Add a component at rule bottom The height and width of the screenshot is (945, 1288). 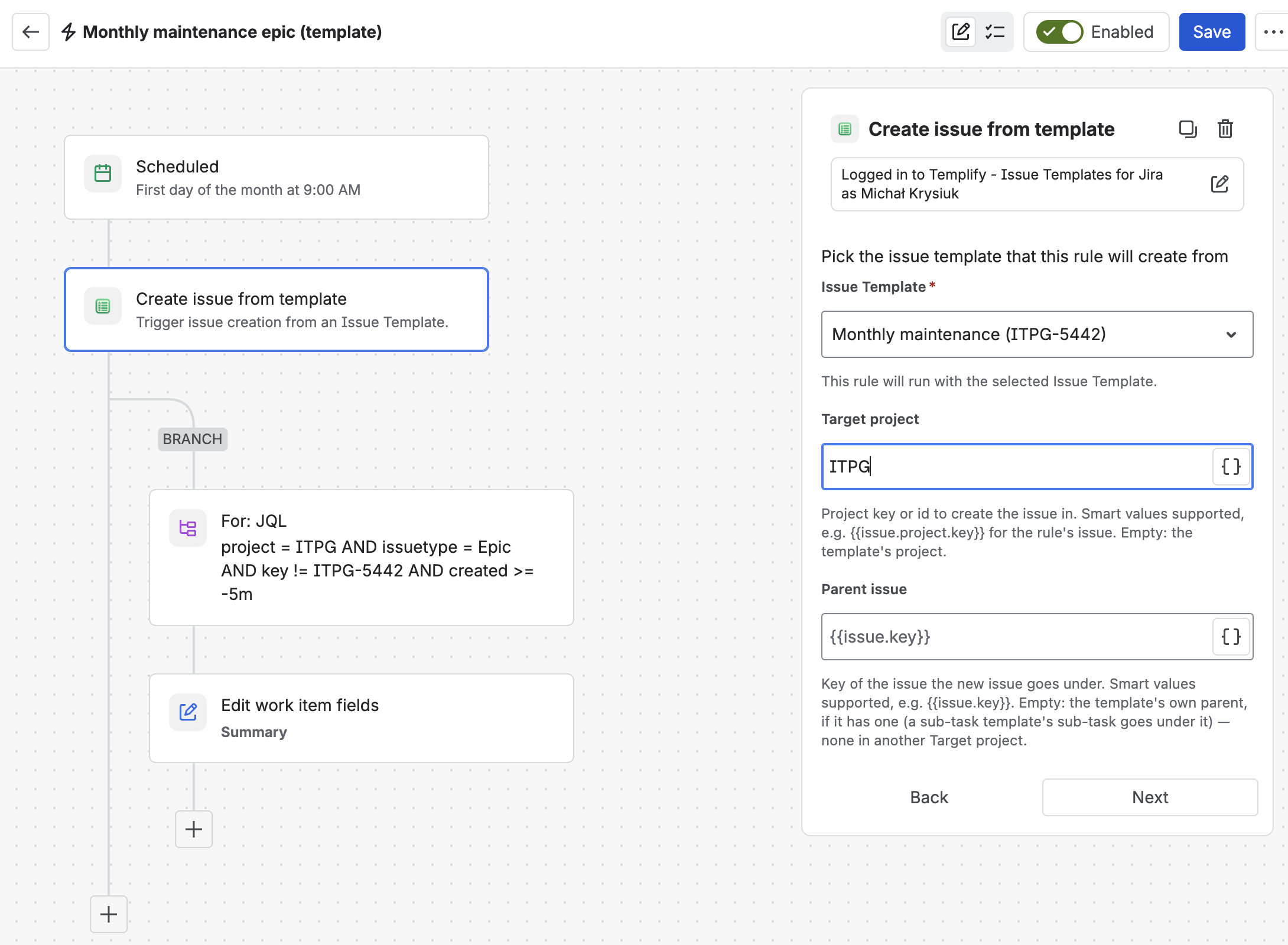pos(109,914)
